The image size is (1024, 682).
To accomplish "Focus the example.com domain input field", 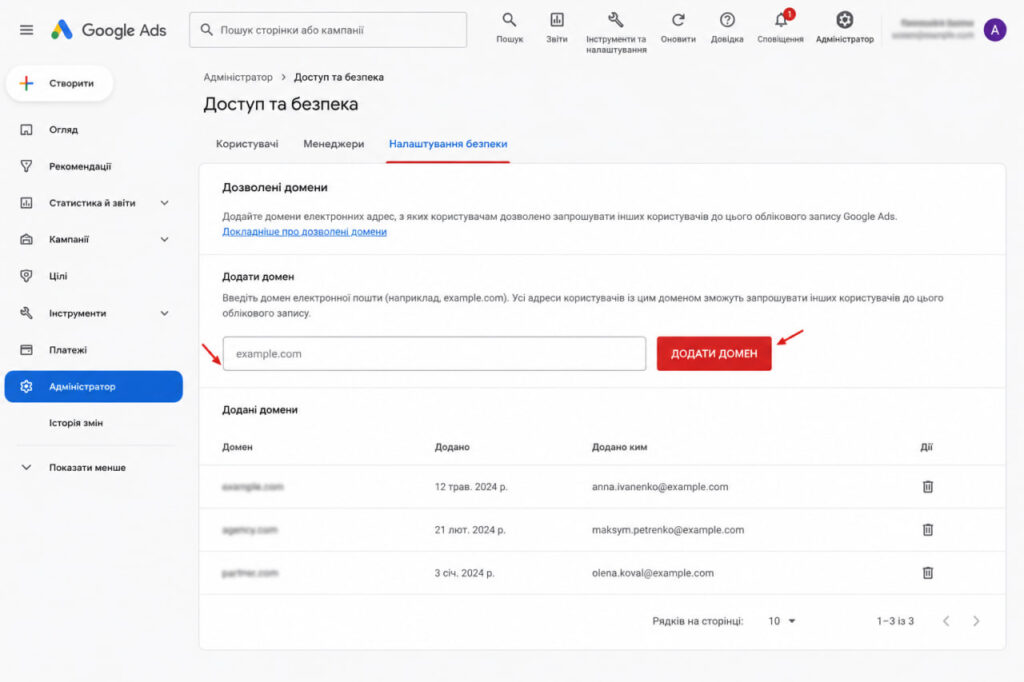I will pyautogui.click(x=434, y=353).
